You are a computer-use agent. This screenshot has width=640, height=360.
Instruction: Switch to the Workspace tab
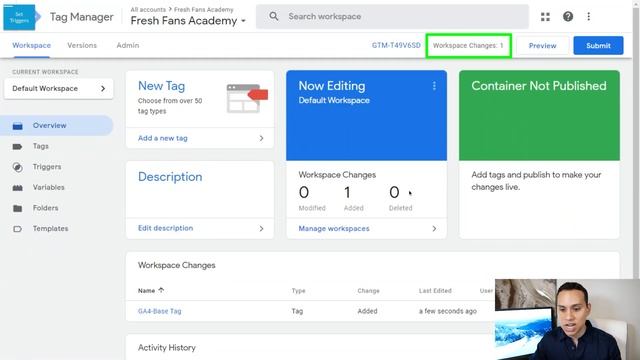coord(31,45)
